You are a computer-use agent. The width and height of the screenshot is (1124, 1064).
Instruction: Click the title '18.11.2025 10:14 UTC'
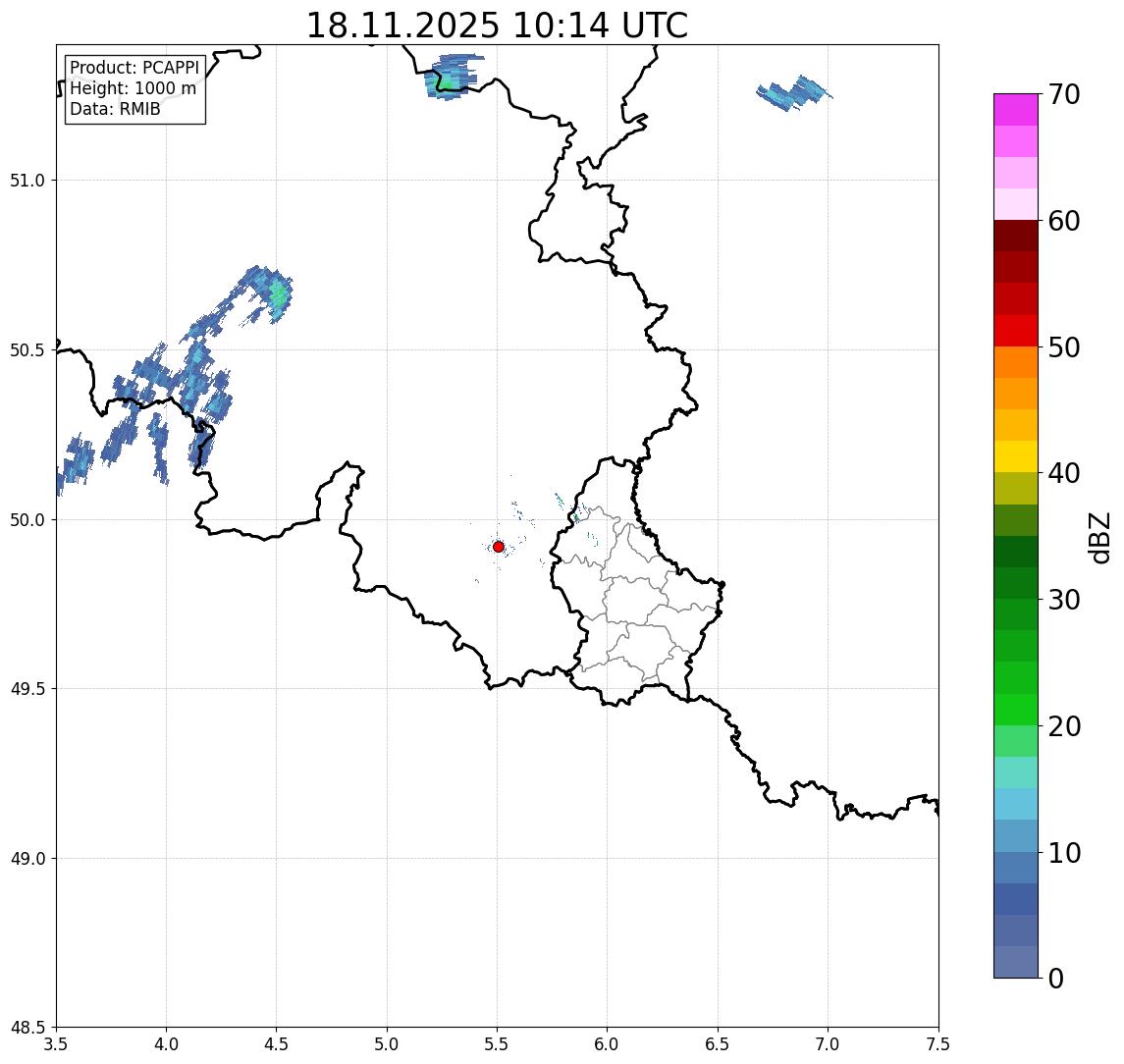click(x=497, y=26)
